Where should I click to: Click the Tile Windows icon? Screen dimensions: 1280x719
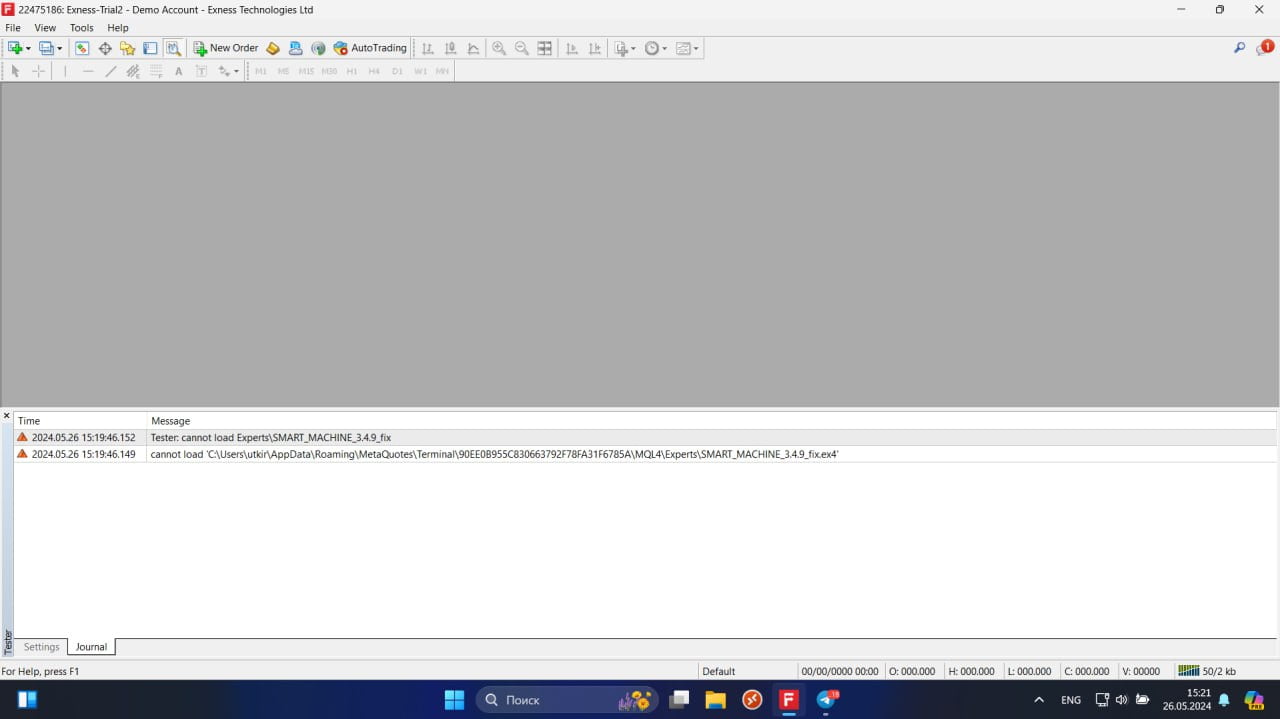(544, 48)
